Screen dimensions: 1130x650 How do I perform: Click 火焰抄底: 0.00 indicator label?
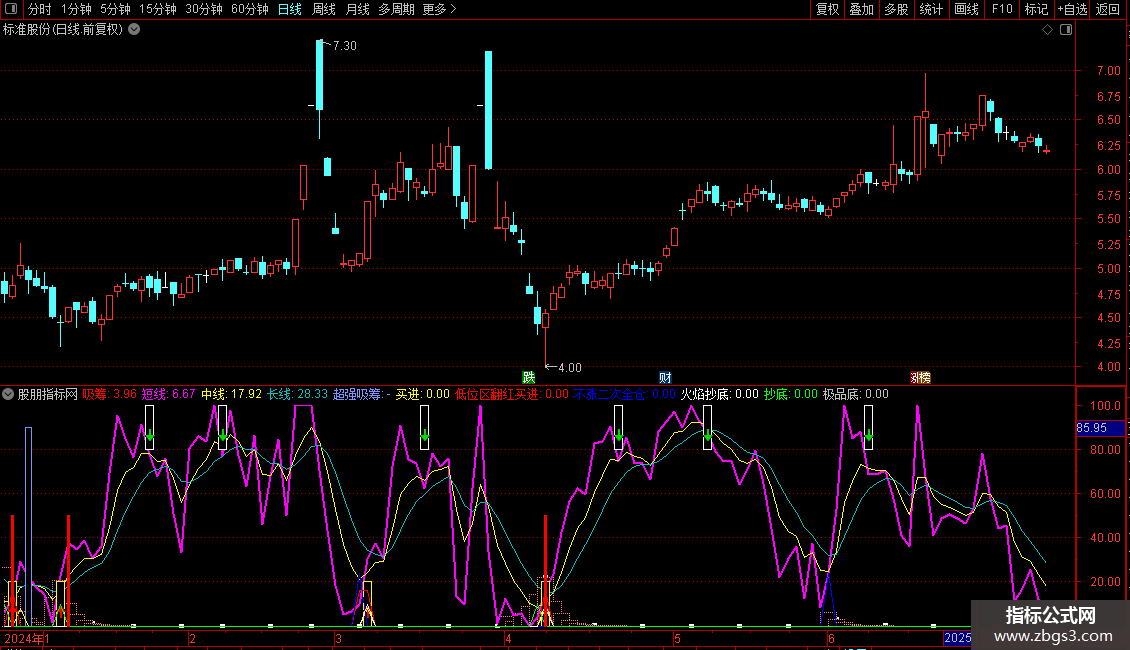(x=719, y=394)
